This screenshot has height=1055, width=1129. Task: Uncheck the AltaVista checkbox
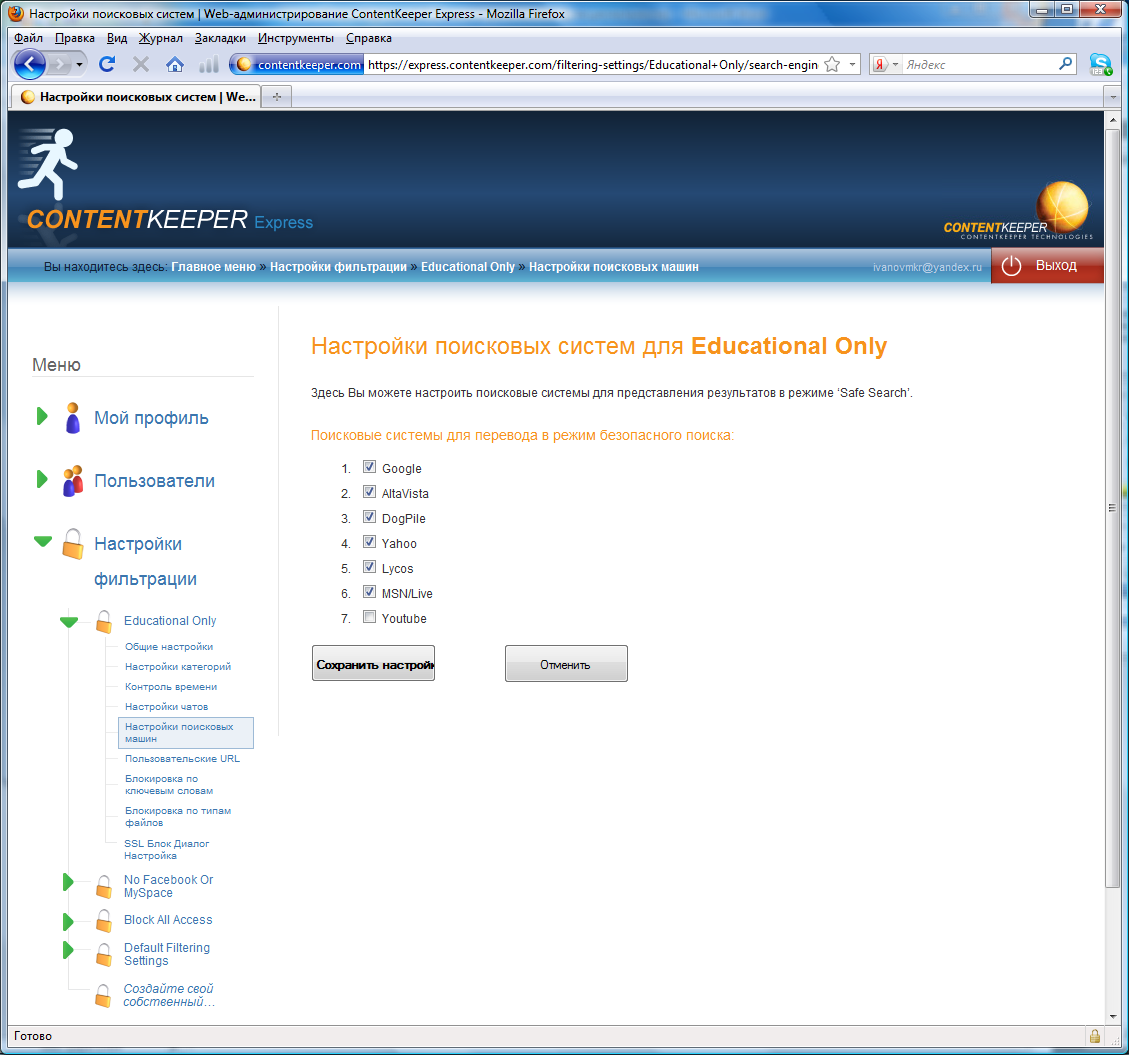[x=369, y=492]
